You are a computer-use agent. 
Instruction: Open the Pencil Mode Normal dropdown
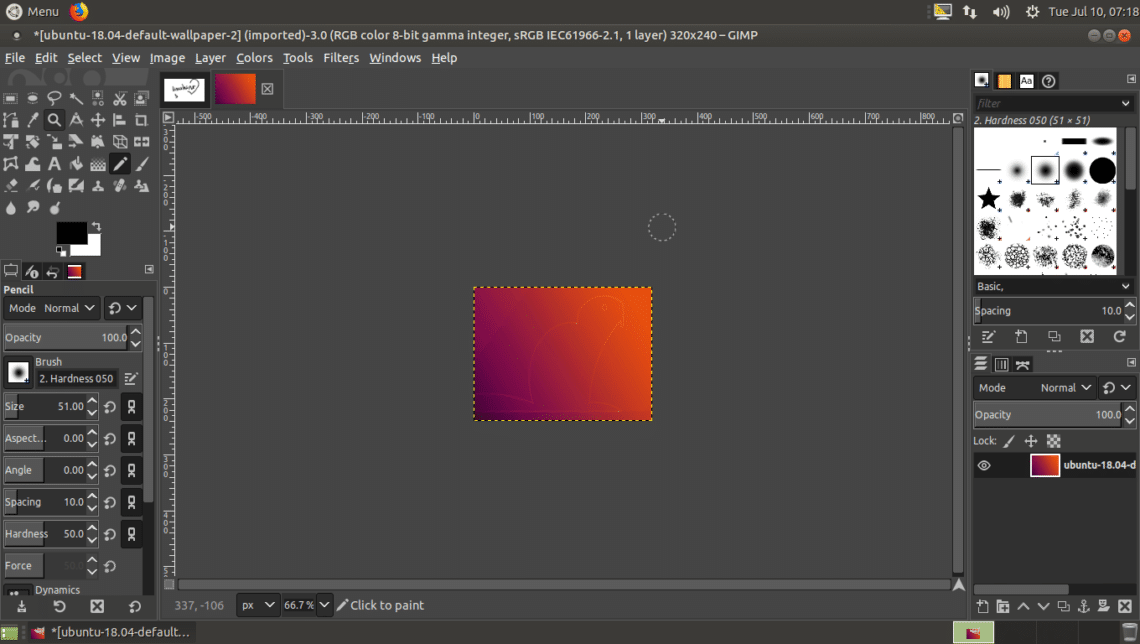(x=69, y=308)
